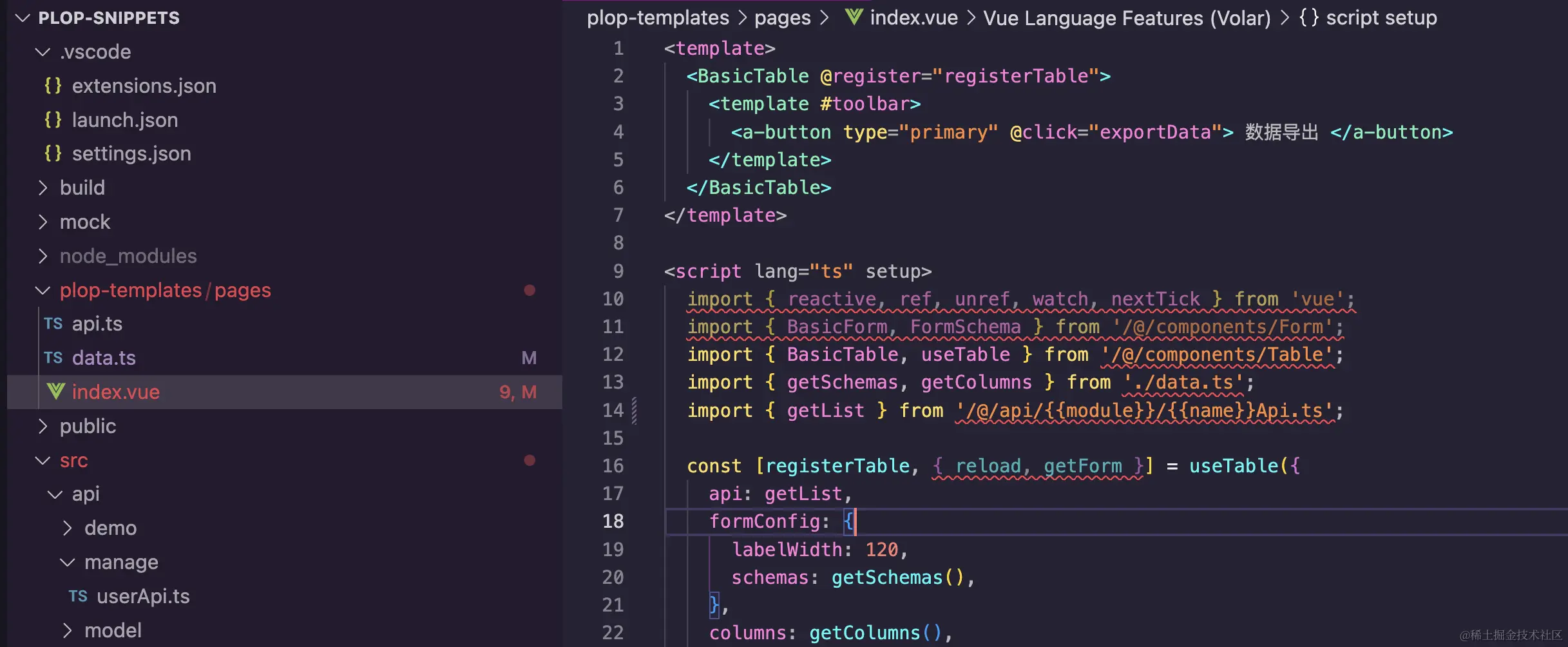This screenshot has height=647, width=1568.
Task: Click the modified dot on plop-templates/pages folder
Action: point(530,290)
